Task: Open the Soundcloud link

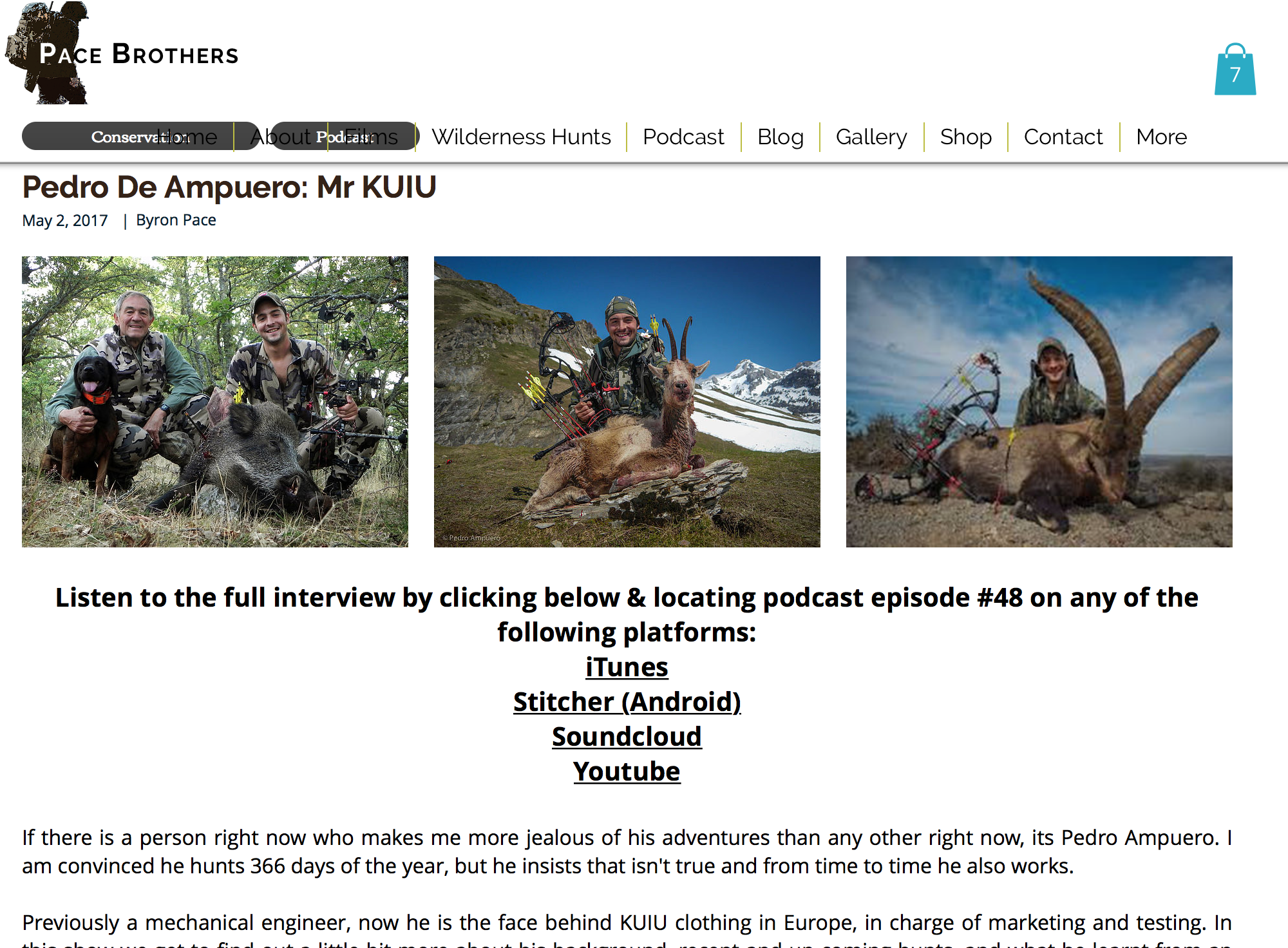Action: click(x=627, y=737)
